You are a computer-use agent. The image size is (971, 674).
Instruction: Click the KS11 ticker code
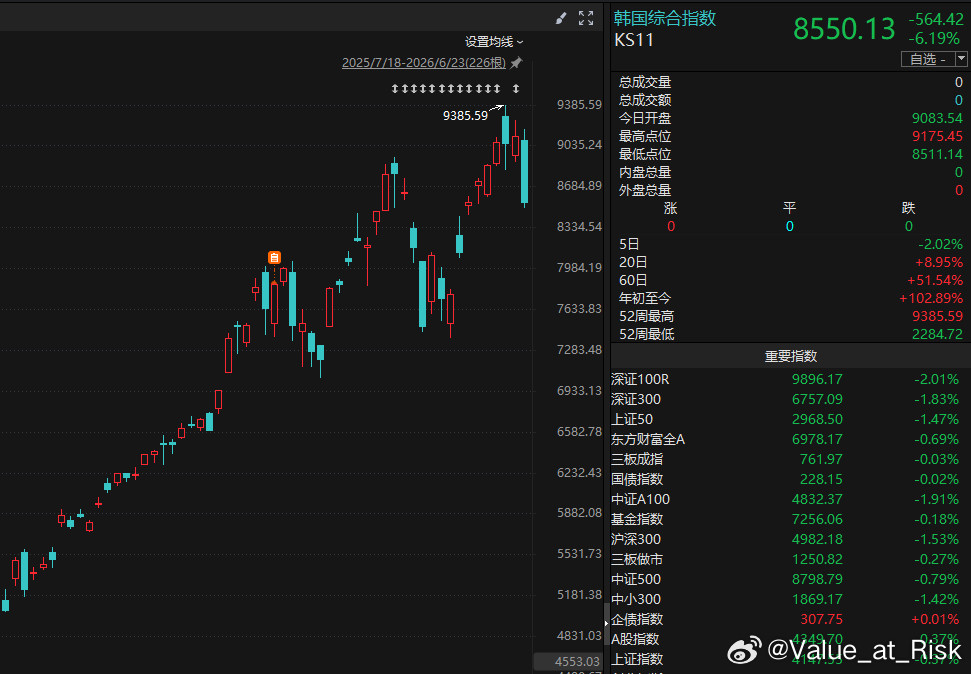(634, 40)
